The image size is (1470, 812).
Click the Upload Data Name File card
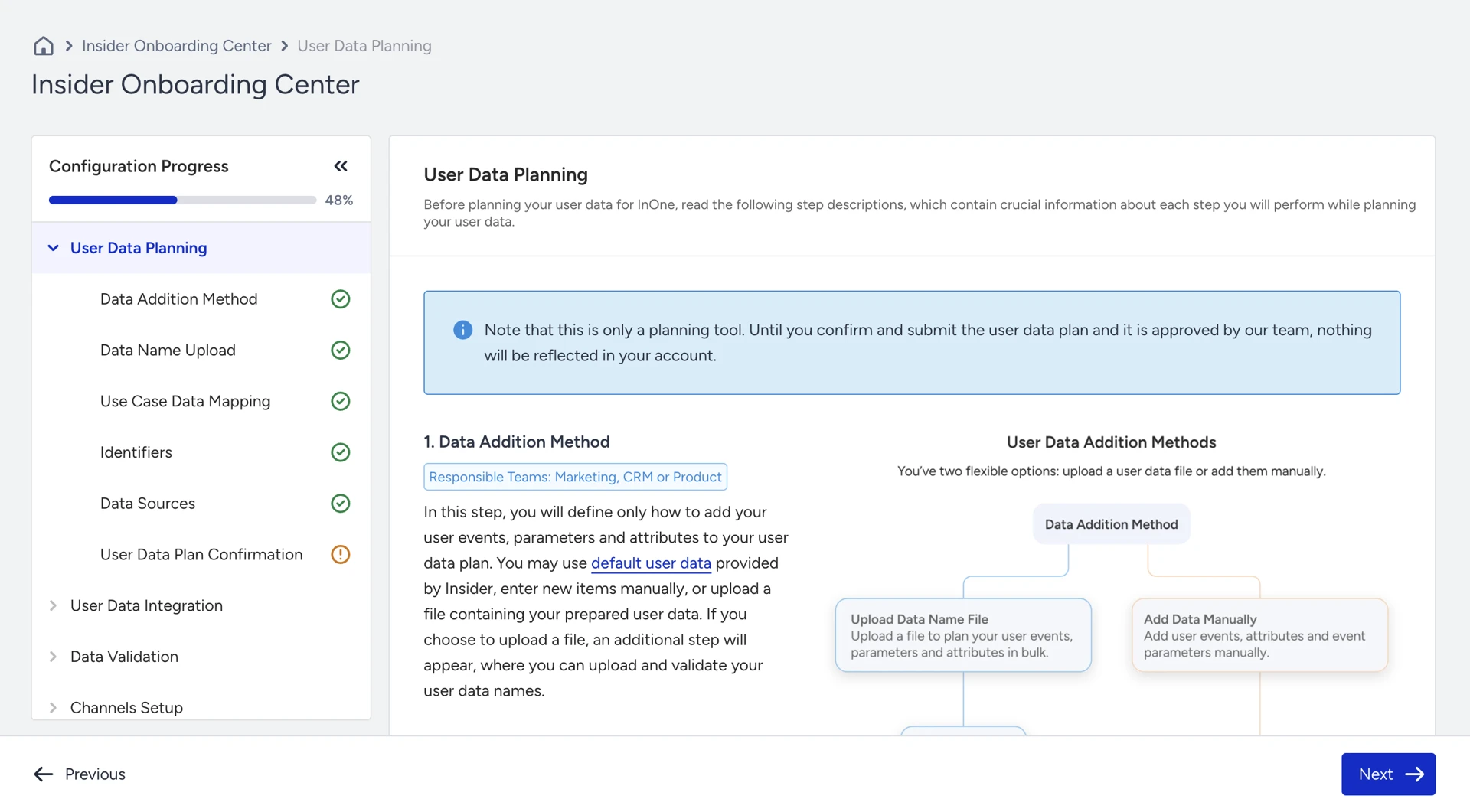point(963,635)
